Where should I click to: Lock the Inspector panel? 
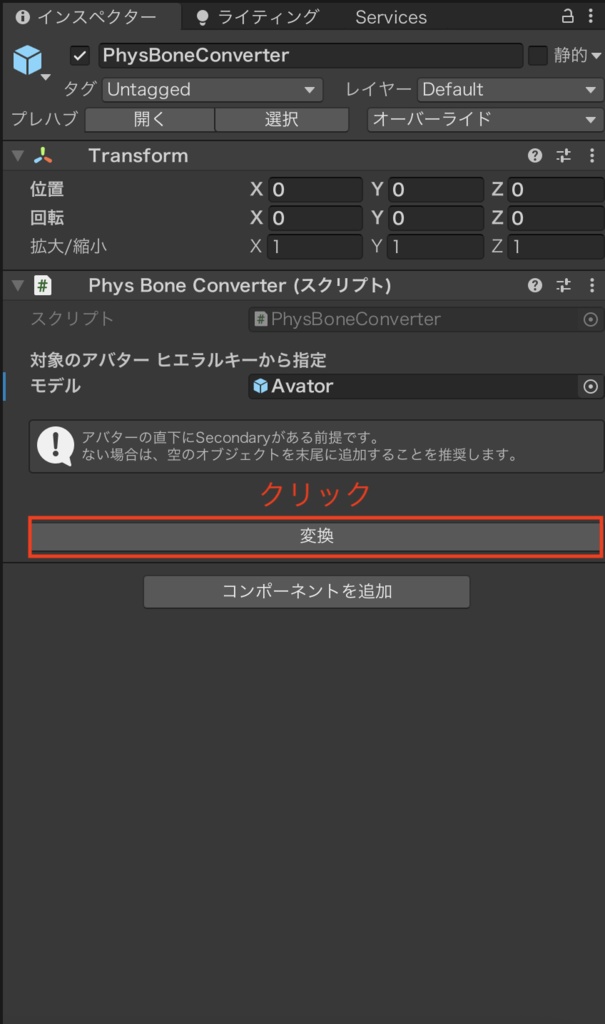point(568,16)
